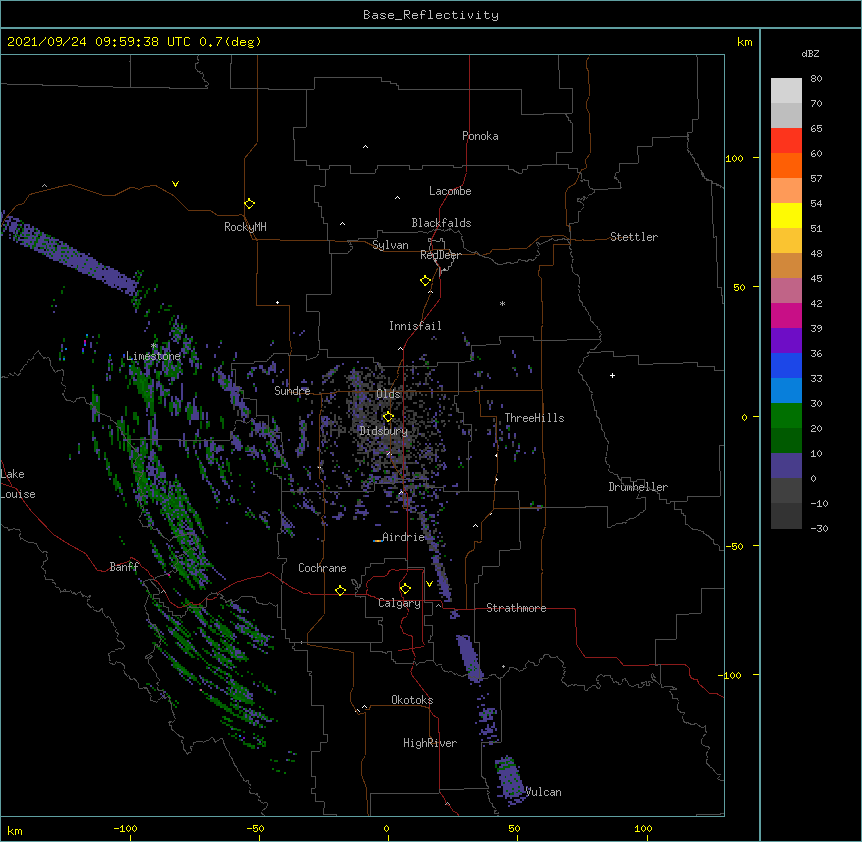This screenshot has height=842, width=862.
Task: Select the Lacombe city label
Action: pyautogui.click(x=450, y=191)
